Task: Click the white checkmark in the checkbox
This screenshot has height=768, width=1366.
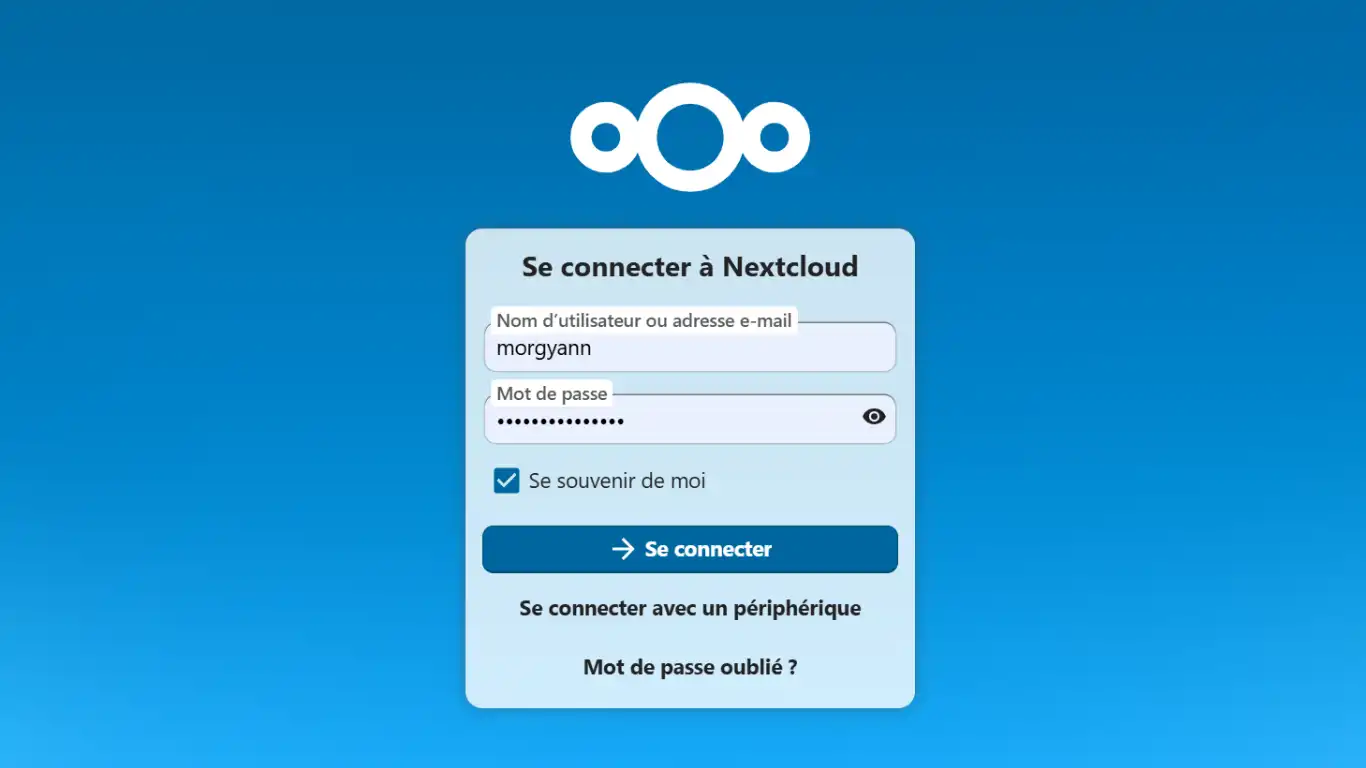Action: click(506, 481)
